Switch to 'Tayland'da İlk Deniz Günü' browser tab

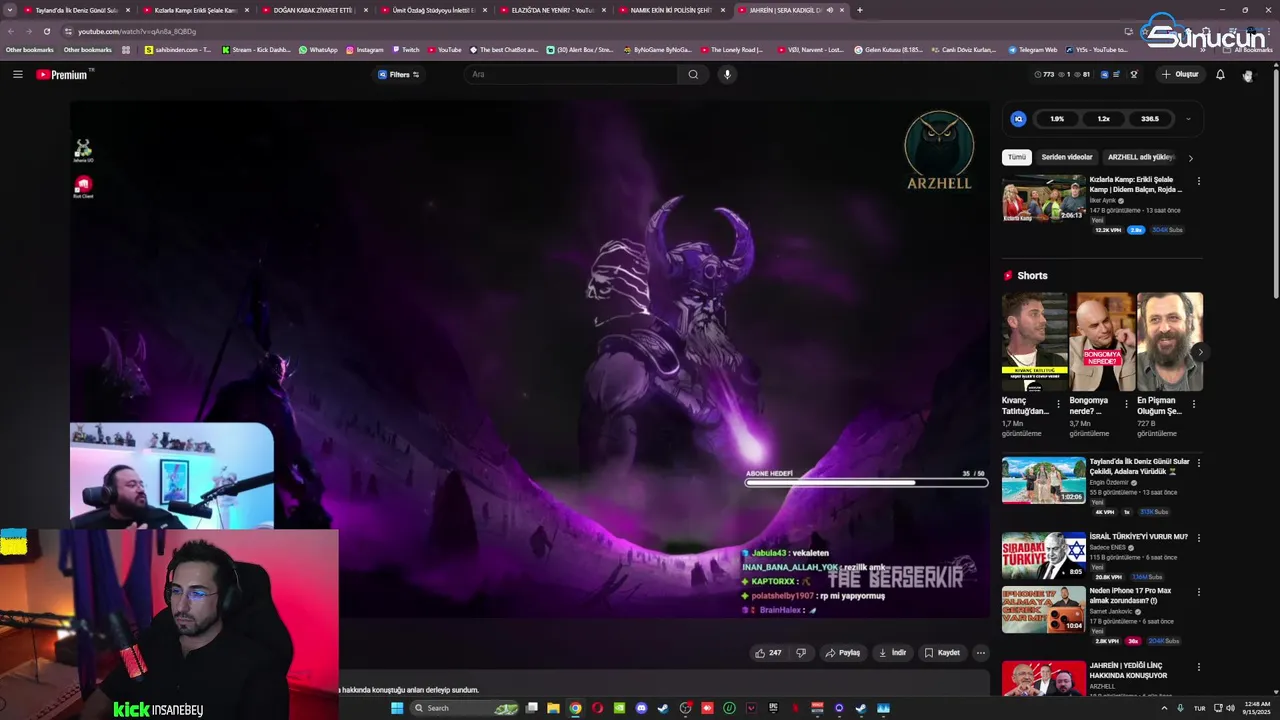[x=75, y=10]
